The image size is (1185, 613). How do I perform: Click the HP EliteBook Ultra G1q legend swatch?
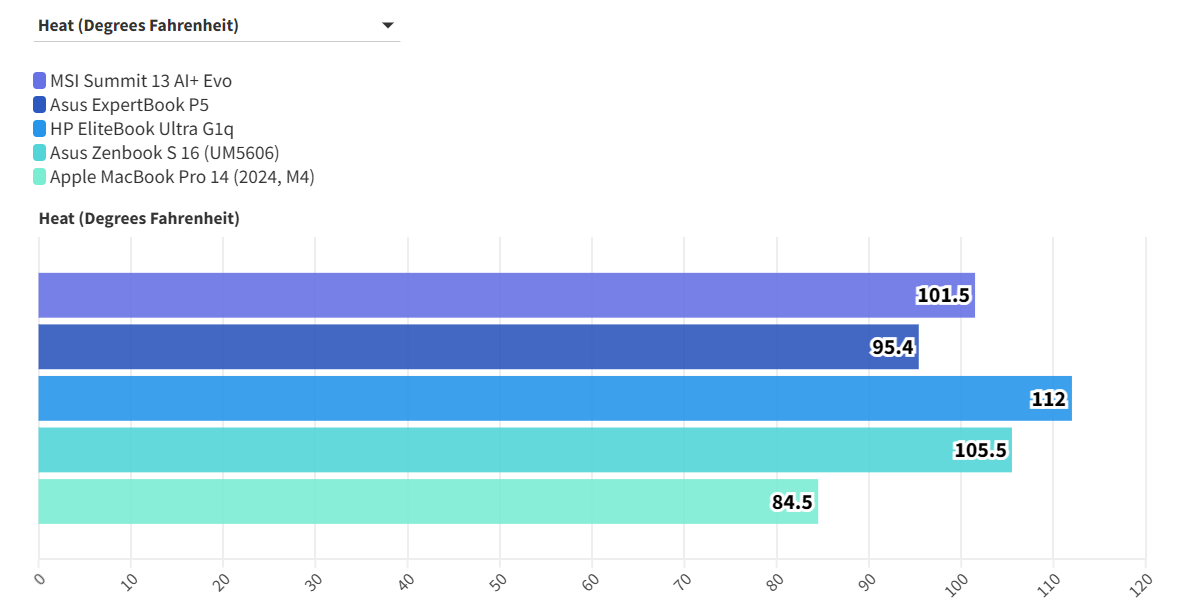[40, 129]
